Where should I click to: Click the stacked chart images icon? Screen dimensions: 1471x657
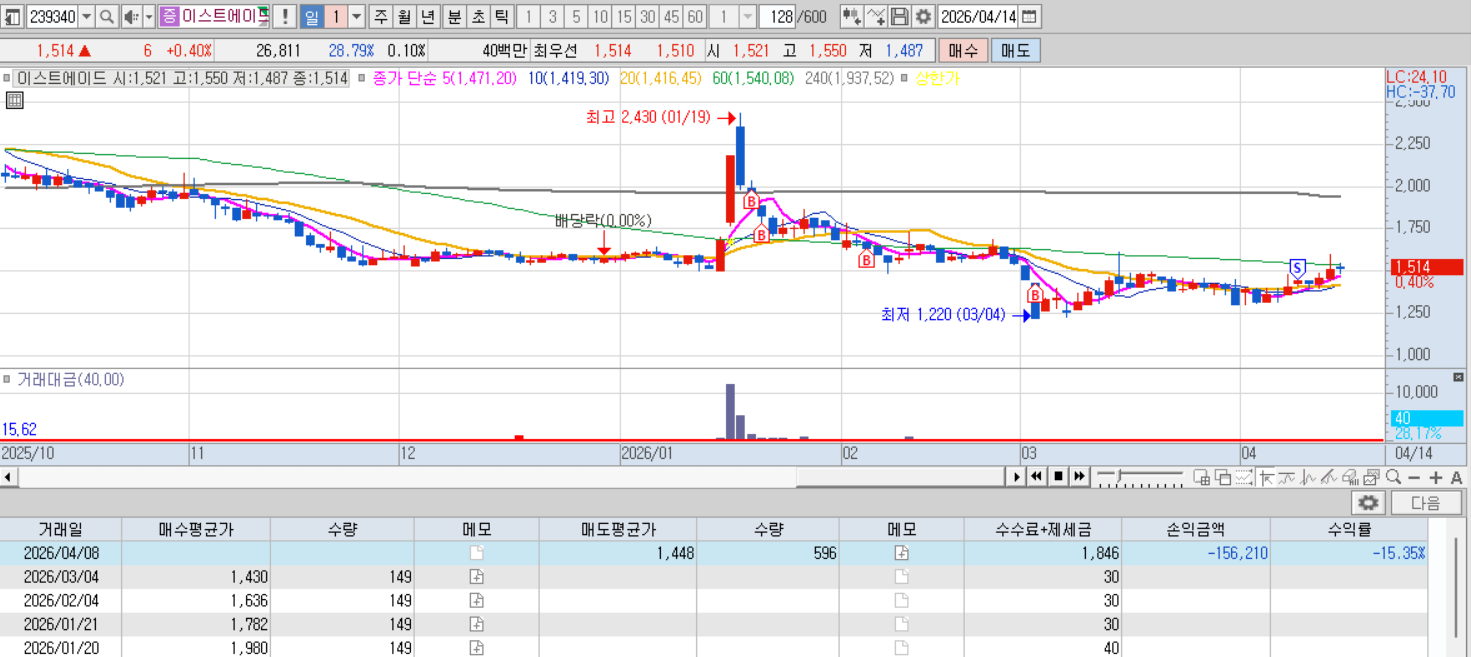[1372, 477]
